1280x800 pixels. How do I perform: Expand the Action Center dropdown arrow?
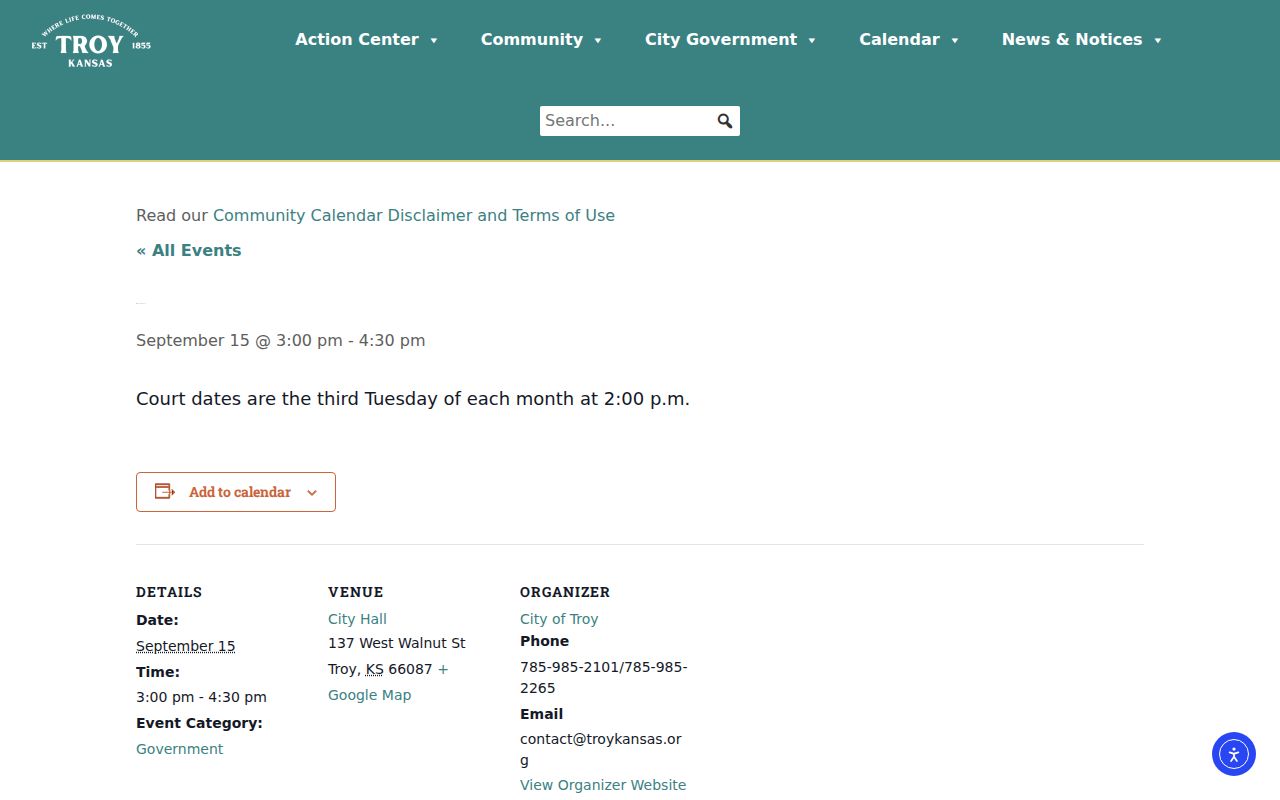[434, 40]
